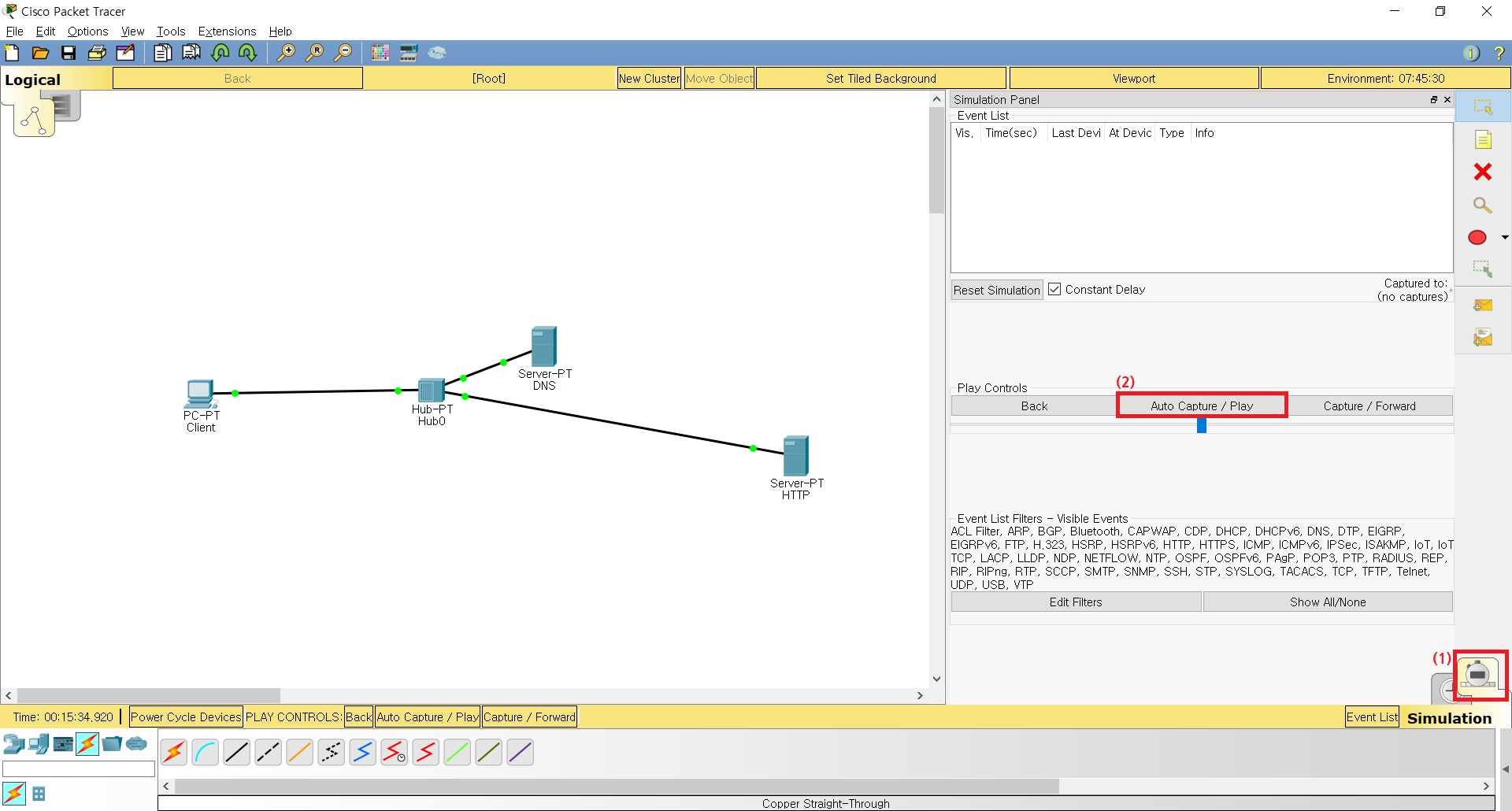Pick the cyan console cable
The height and width of the screenshot is (811, 1512).
pos(205,753)
